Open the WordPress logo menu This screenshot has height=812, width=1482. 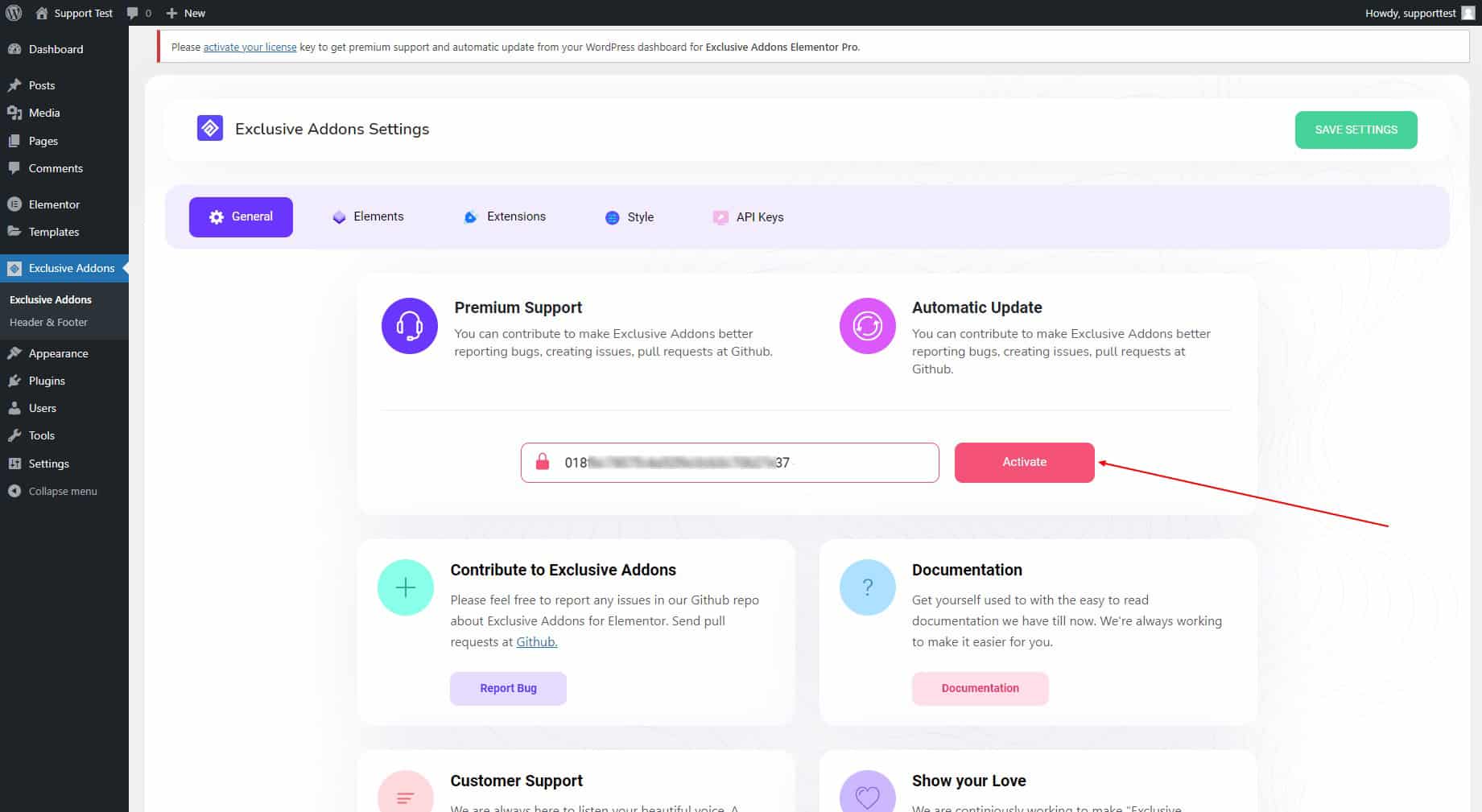point(14,13)
